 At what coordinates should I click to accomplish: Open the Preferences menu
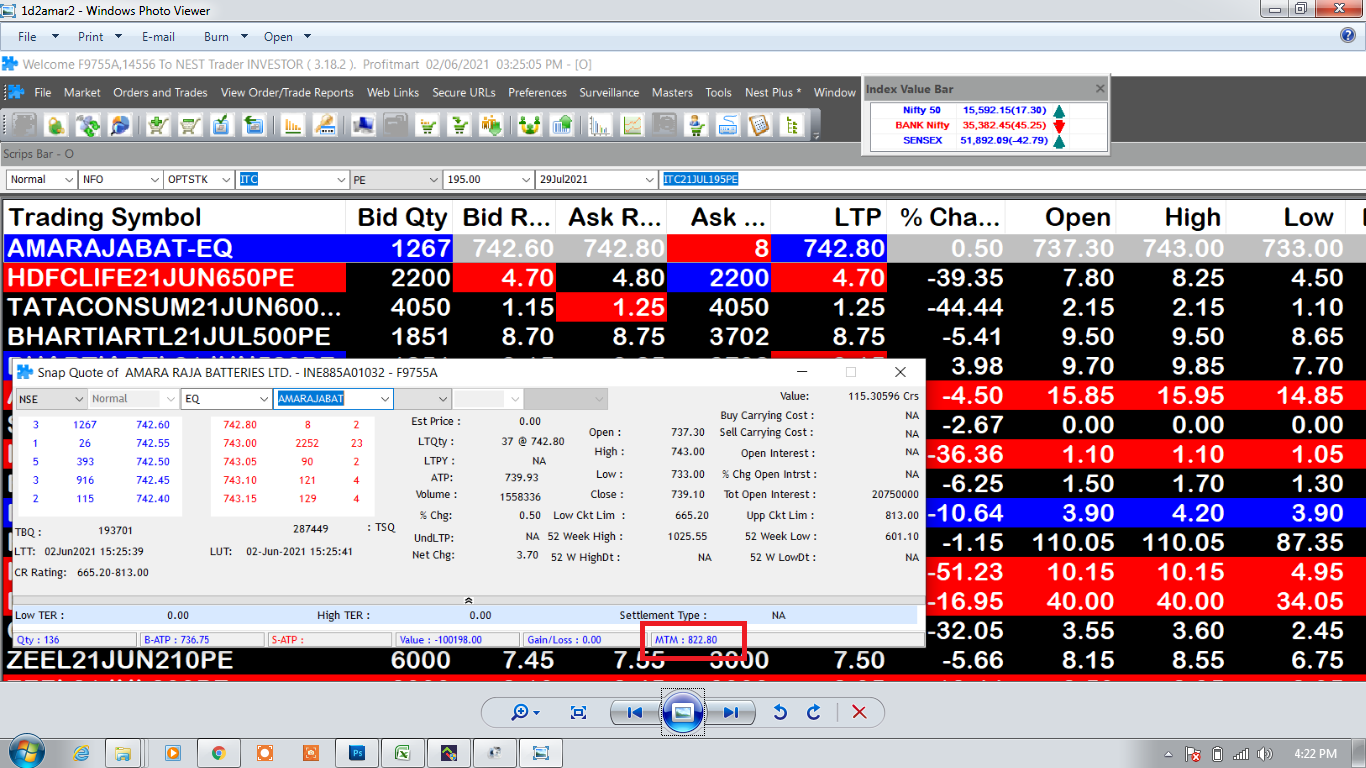(537, 92)
